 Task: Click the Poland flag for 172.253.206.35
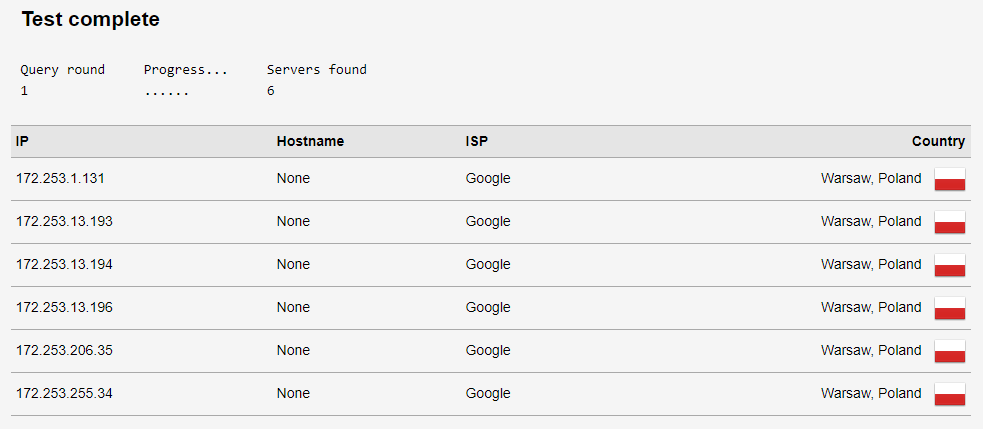click(950, 351)
